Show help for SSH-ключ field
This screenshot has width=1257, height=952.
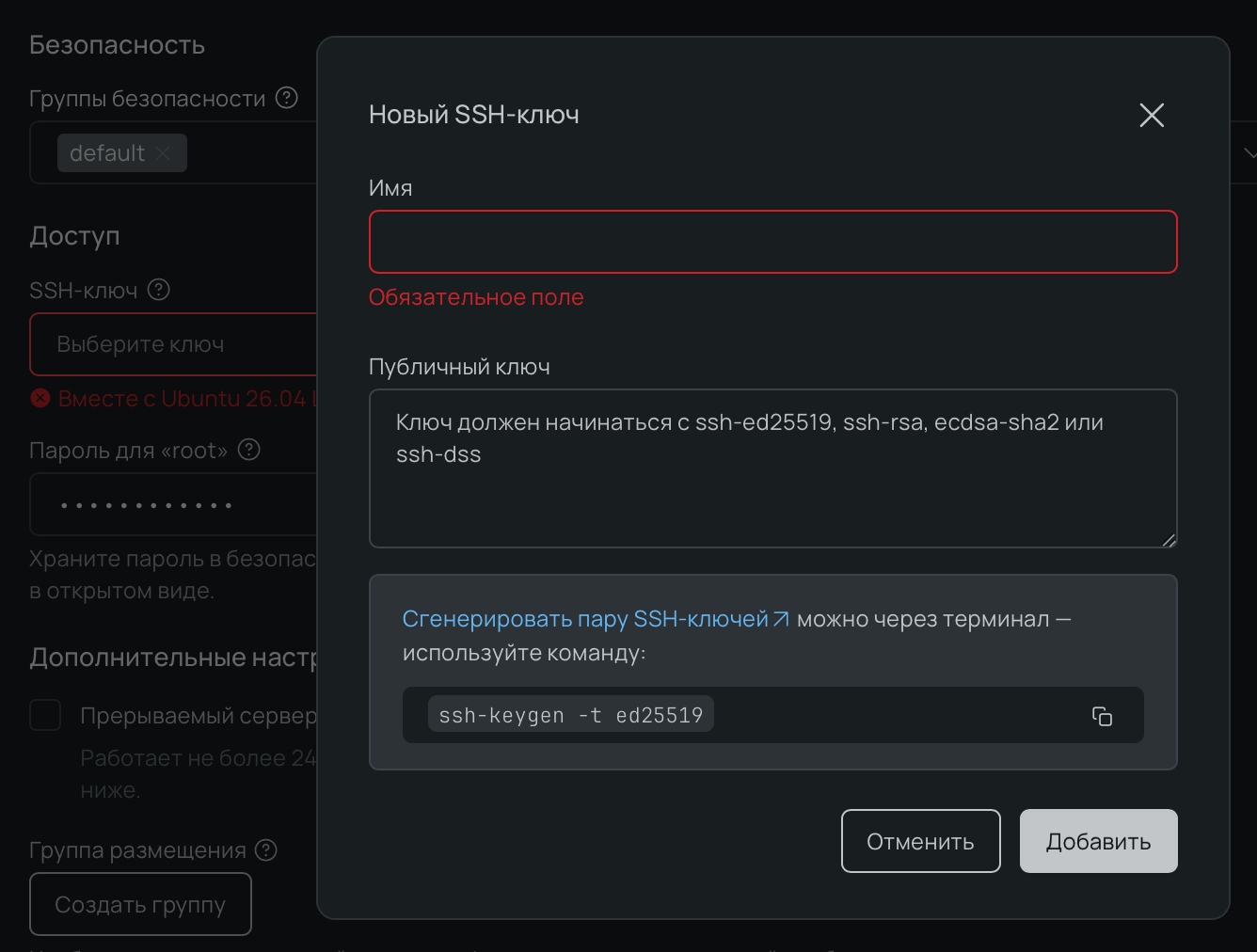point(159,290)
